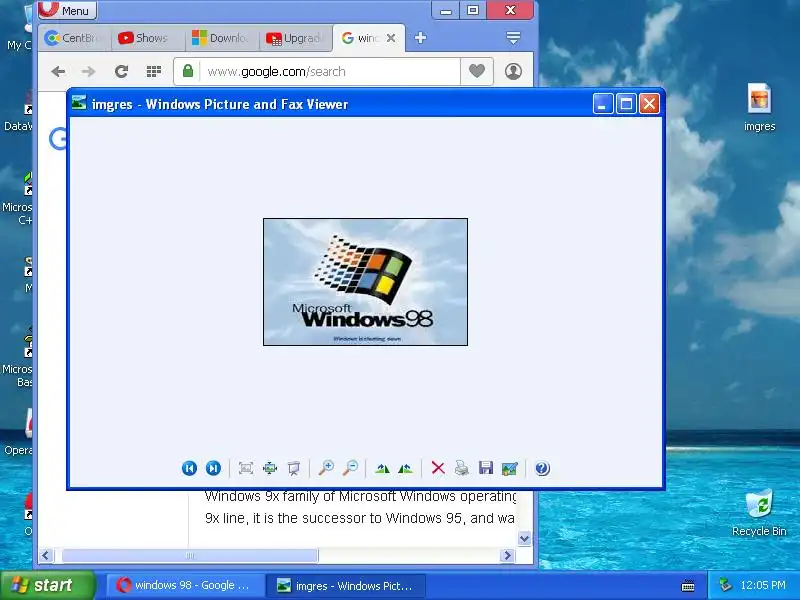Switch to imgres - Windows Picture taskbar button
800x600 pixels.
click(346, 585)
